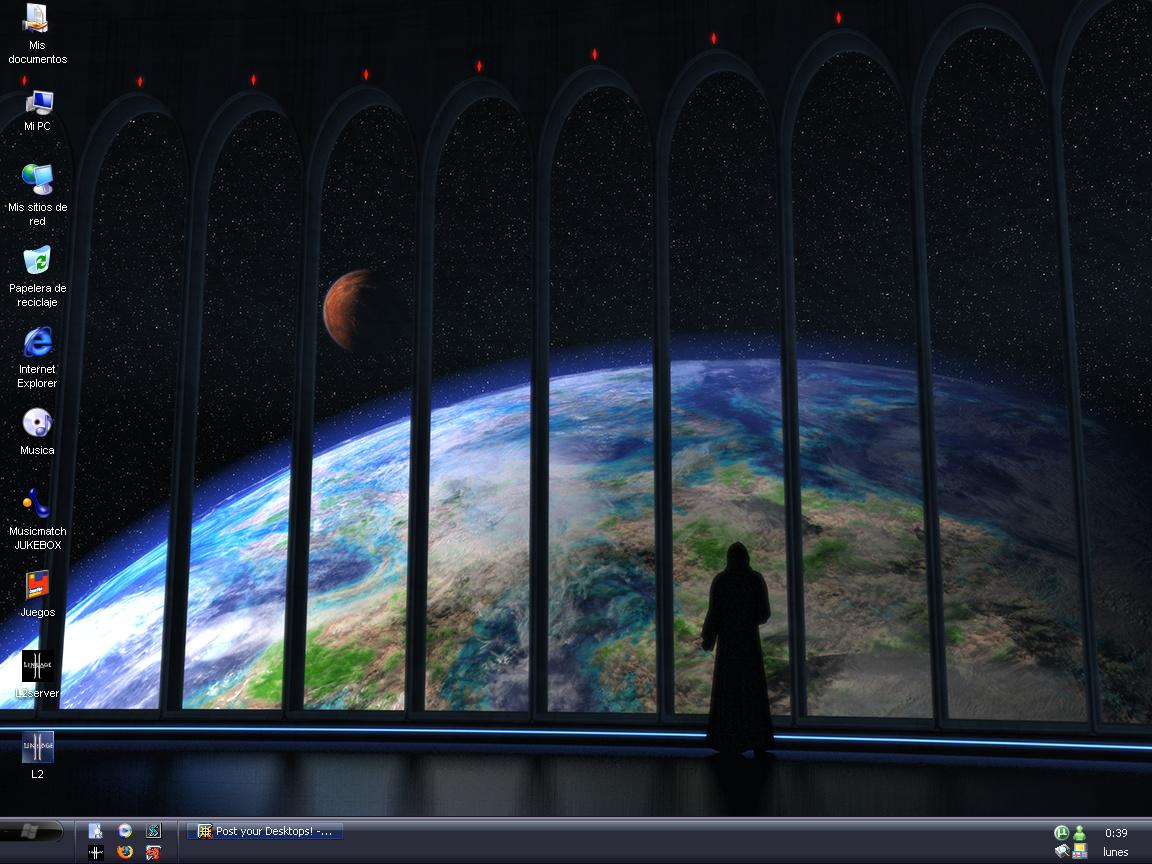Launch Internet Explorer from the desktop
Viewport: 1152px width, 864px height.
(x=37, y=358)
